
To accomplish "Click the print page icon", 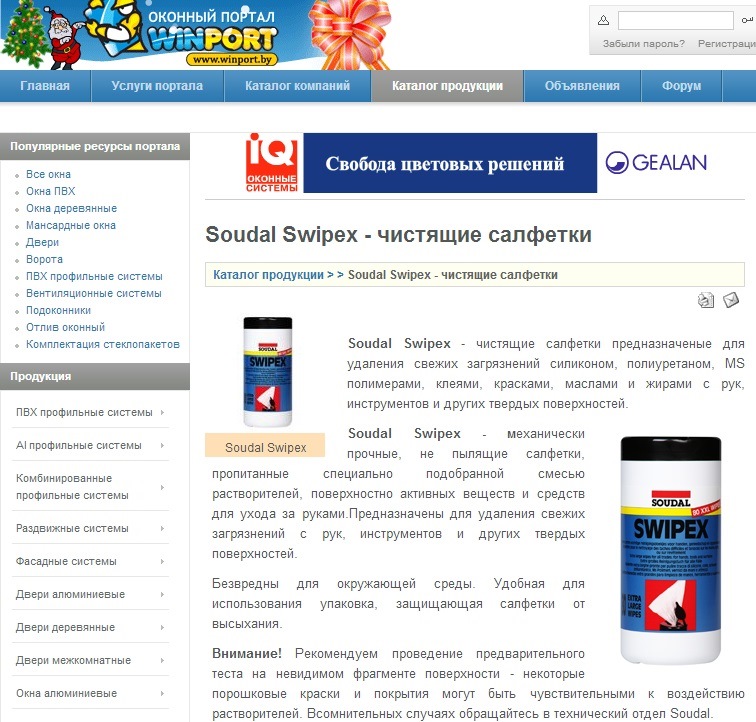I will pyautogui.click(x=706, y=300).
